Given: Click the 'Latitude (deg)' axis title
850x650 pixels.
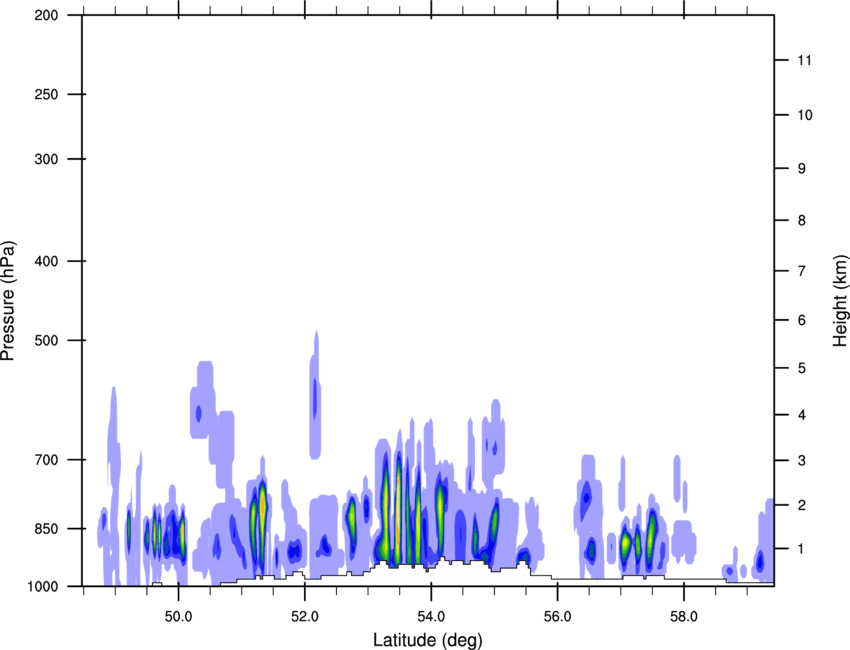Looking at the screenshot, I should coord(427,640).
